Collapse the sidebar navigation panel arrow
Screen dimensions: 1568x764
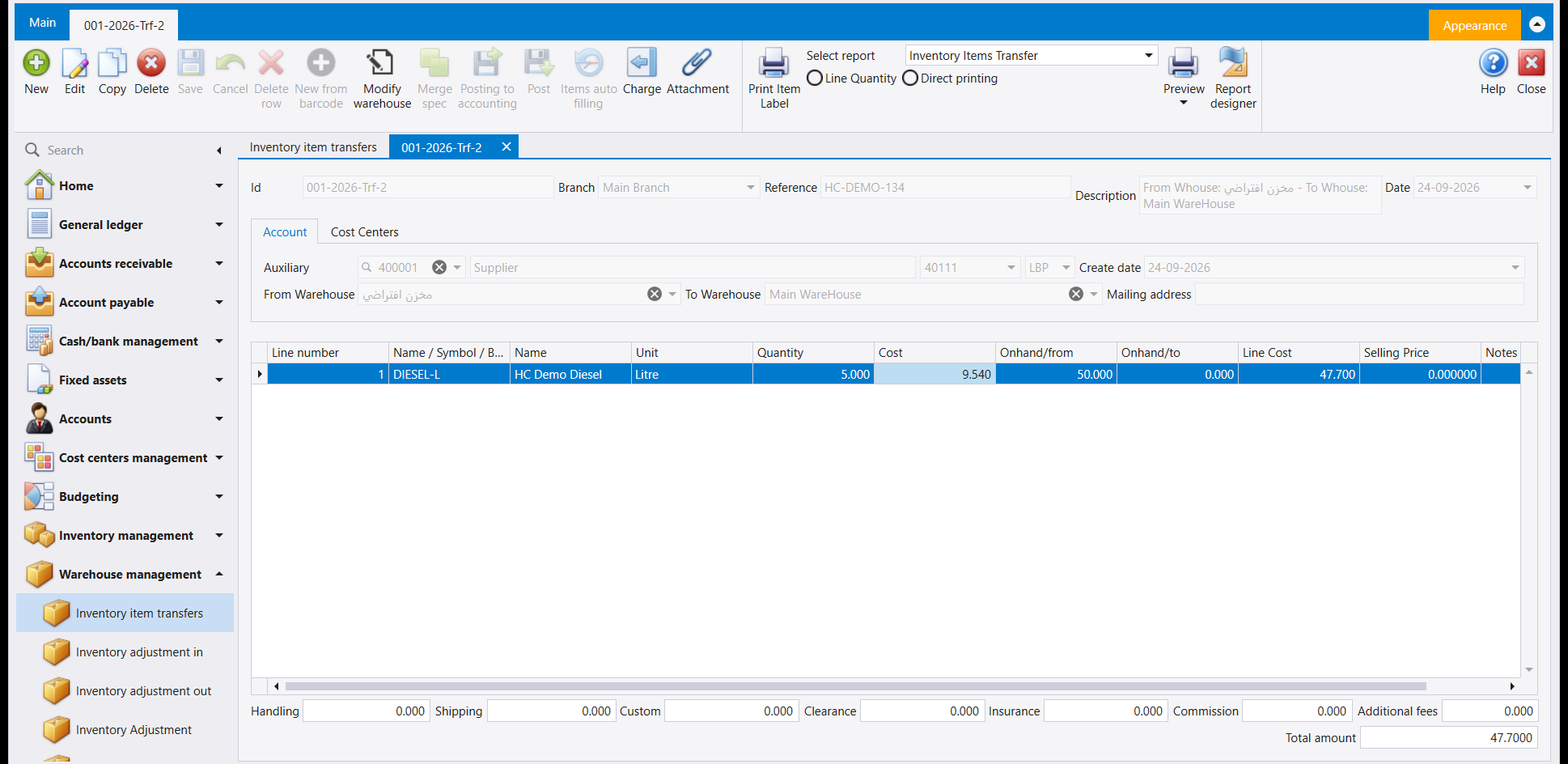coord(219,150)
